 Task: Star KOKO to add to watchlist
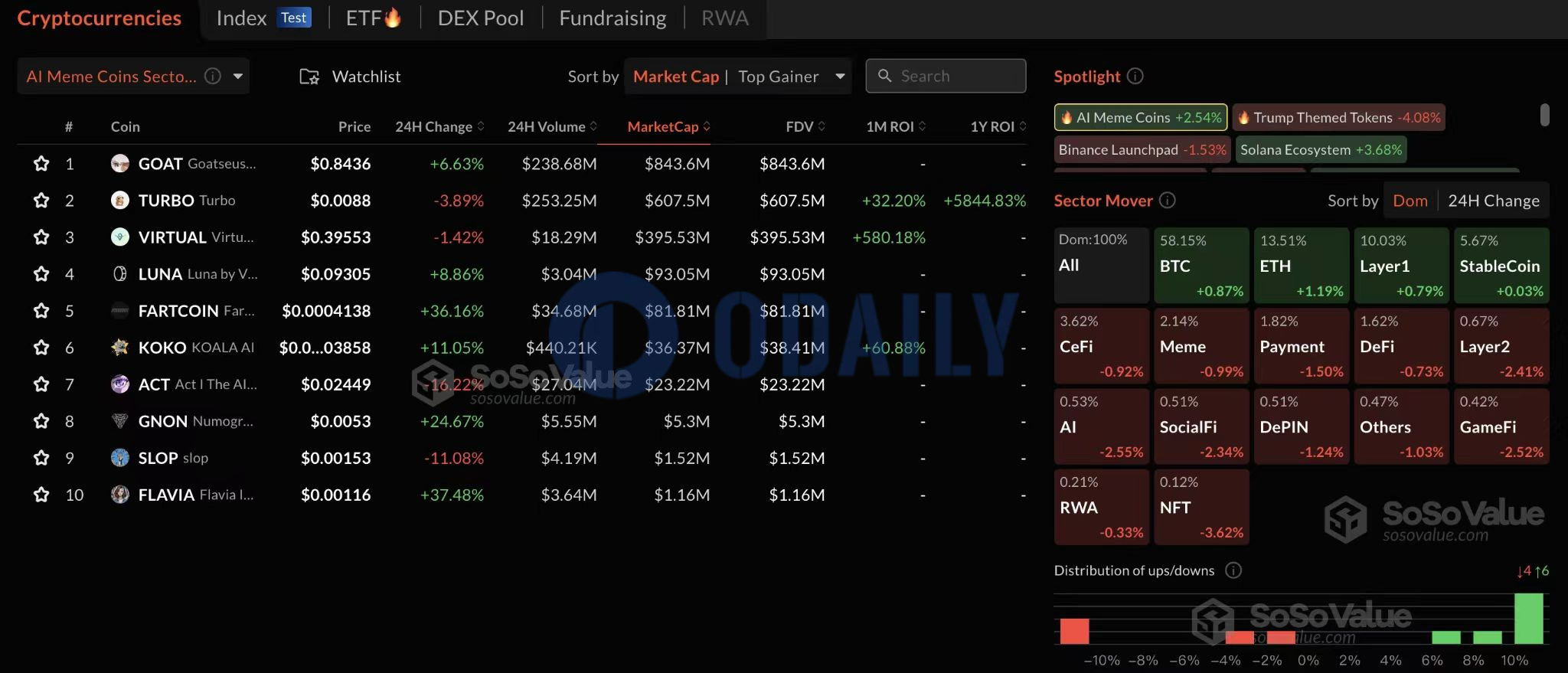tap(41, 348)
